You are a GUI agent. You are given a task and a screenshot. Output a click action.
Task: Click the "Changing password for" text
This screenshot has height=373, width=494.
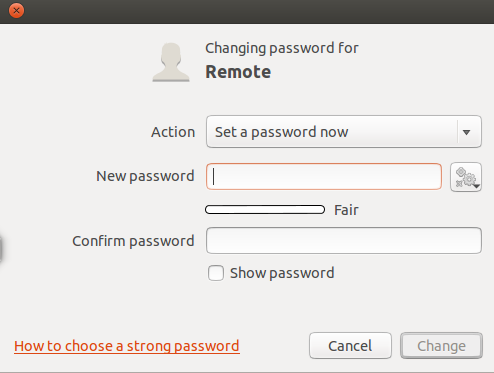coord(282,49)
